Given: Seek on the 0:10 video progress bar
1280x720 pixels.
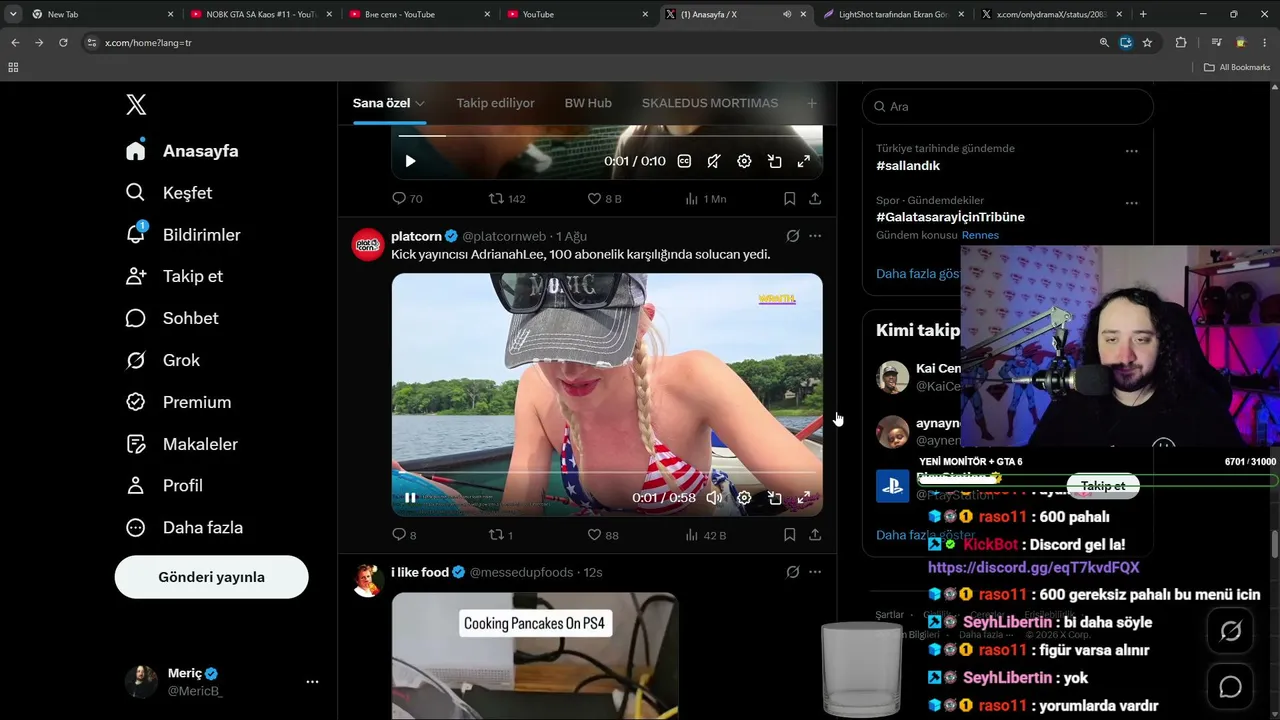Looking at the screenshot, I should (607, 136).
